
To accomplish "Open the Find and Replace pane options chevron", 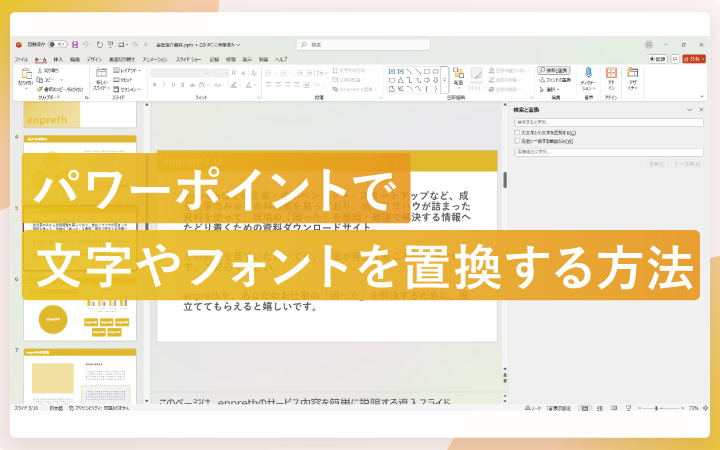I will 689,110.
